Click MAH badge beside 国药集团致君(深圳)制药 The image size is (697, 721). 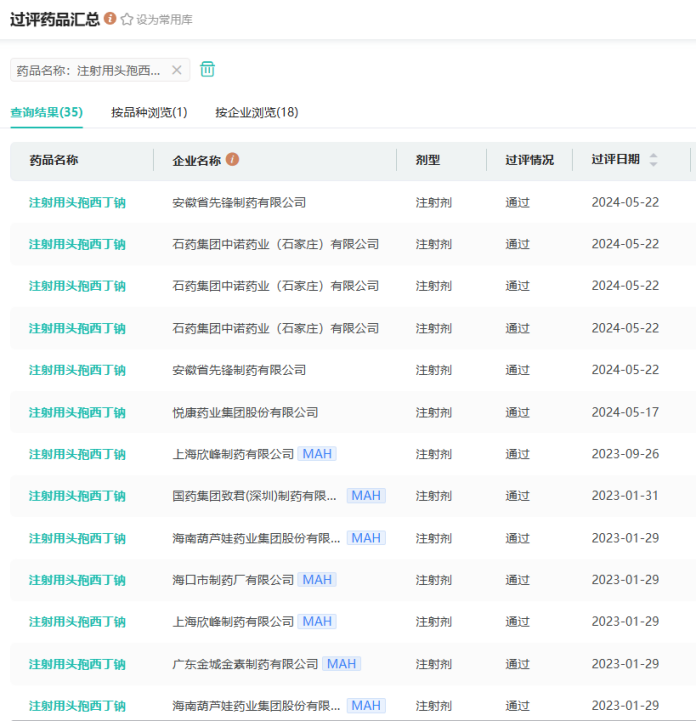tap(366, 496)
